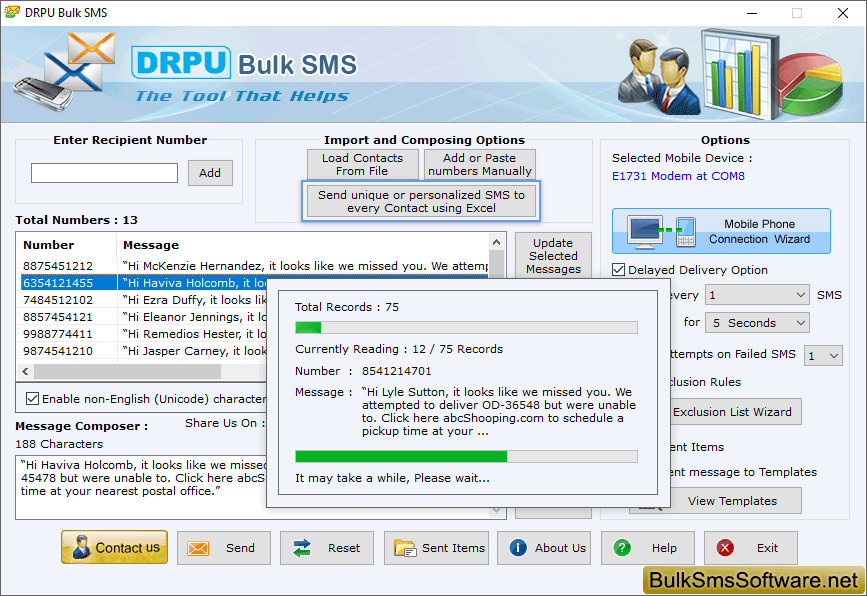This screenshot has height=596, width=867.
Task: Toggle Enable non-English (Unicode) characters checkbox
Action: [33, 399]
